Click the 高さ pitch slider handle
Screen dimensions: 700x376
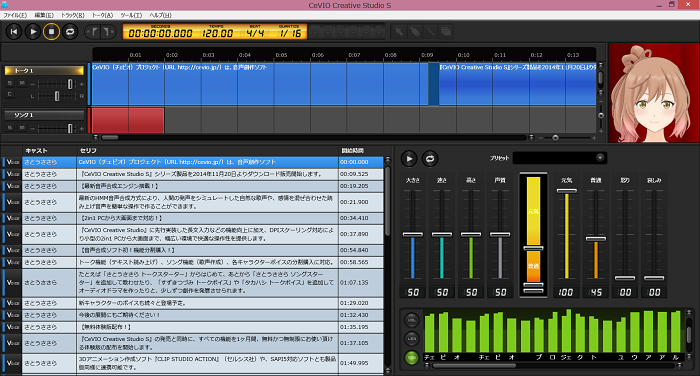[471, 234]
